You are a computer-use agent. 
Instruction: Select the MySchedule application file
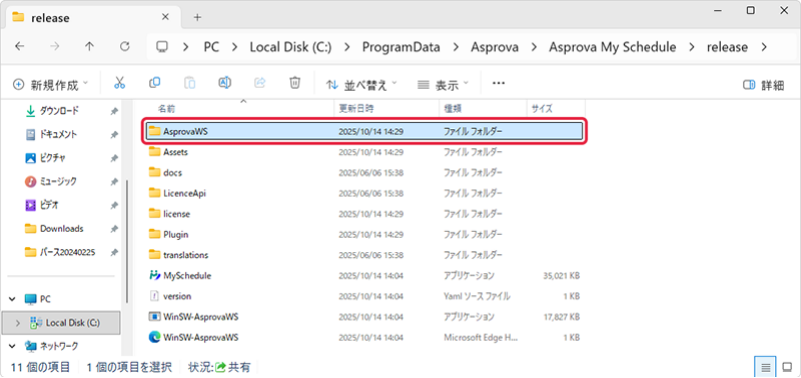(x=363, y=276)
